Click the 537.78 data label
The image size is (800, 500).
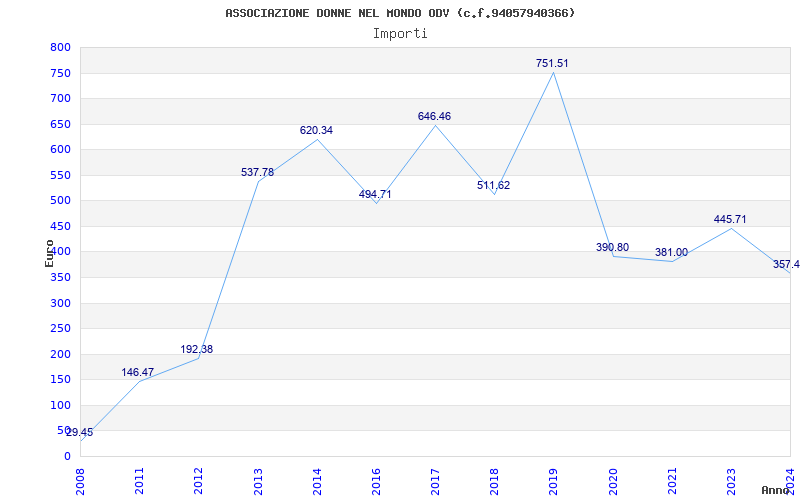pos(258,172)
